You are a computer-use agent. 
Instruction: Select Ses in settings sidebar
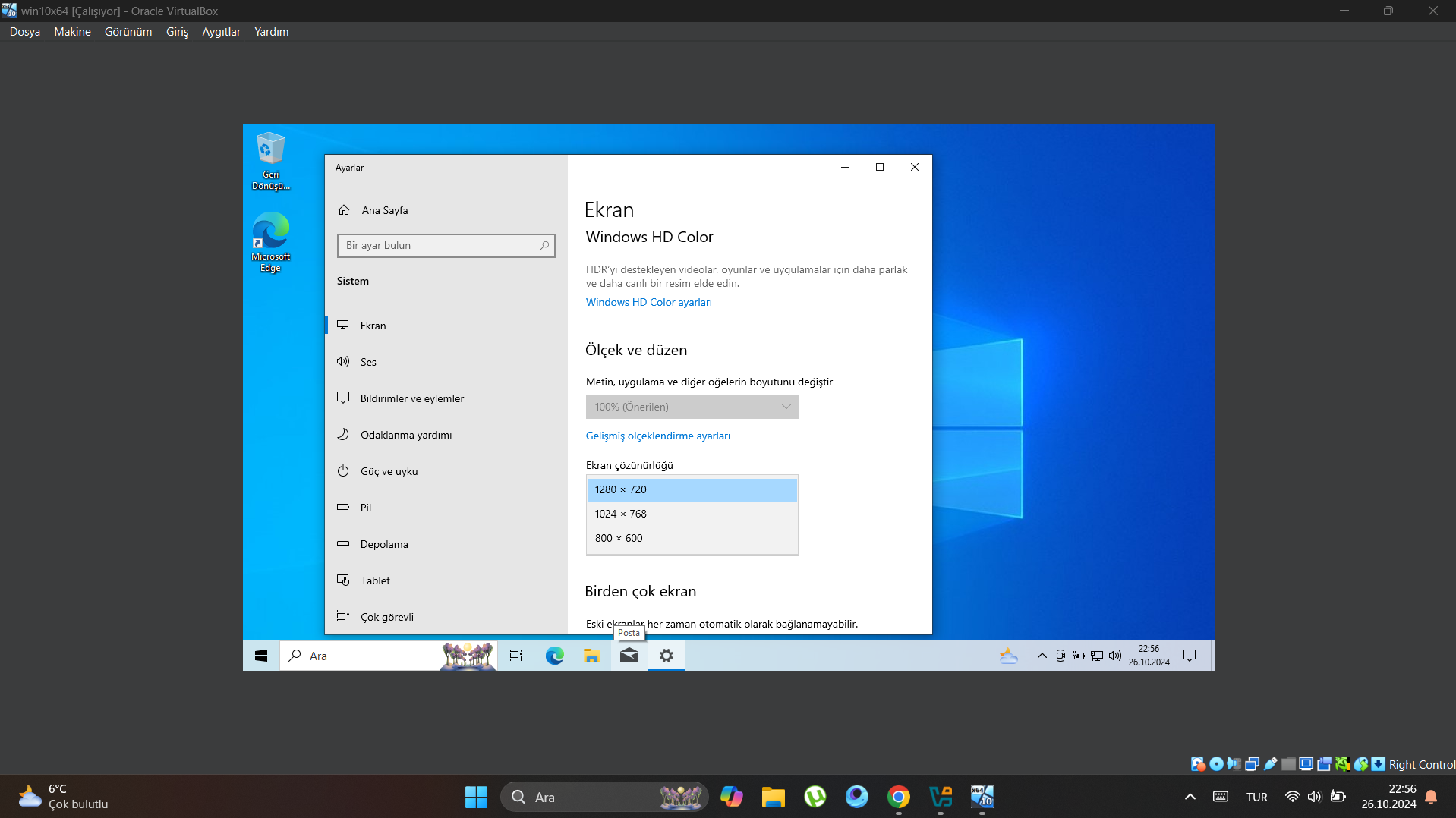click(368, 362)
